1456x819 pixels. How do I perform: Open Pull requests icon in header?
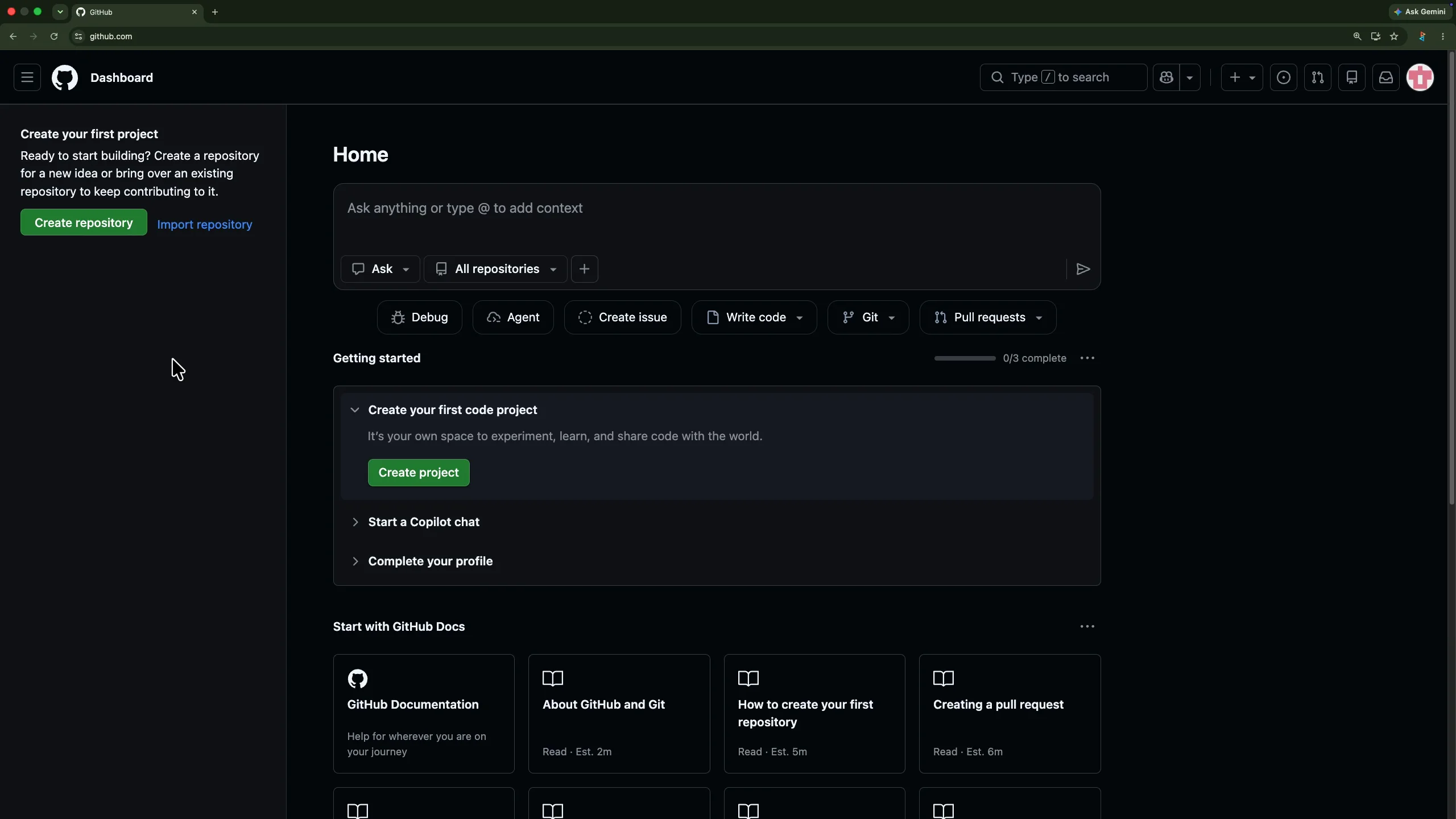(x=1318, y=77)
